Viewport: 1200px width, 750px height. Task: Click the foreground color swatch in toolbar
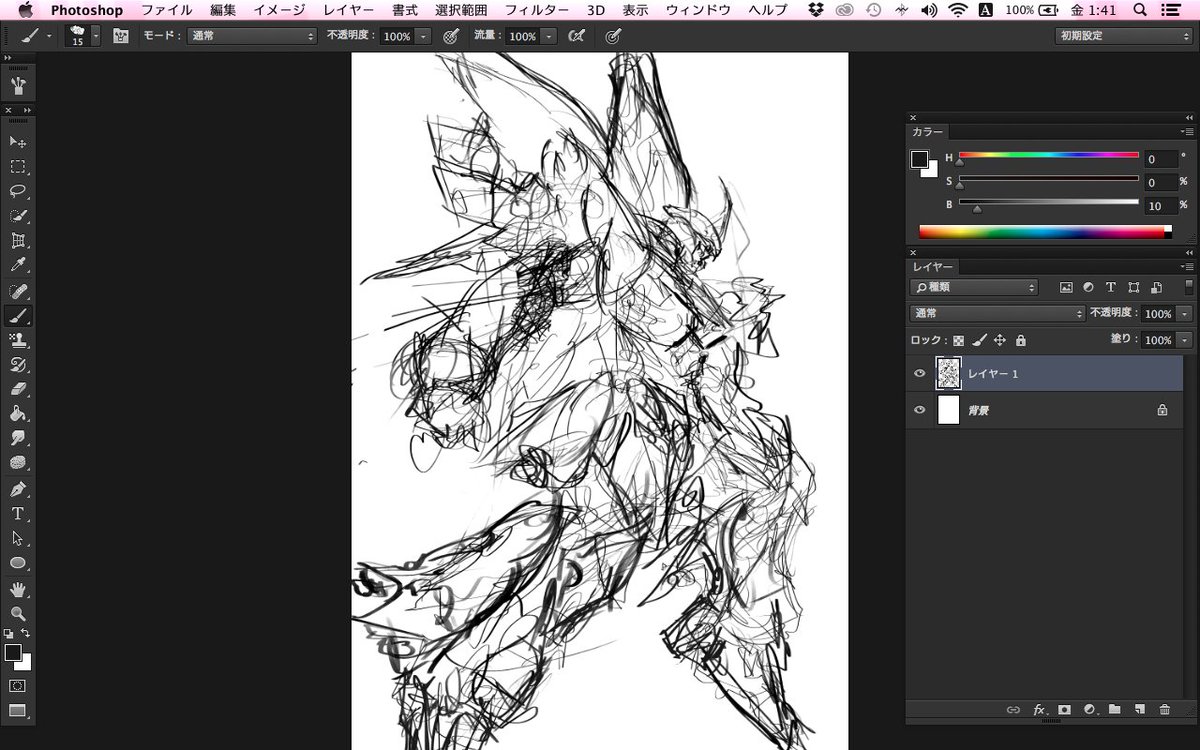pos(13,653)
